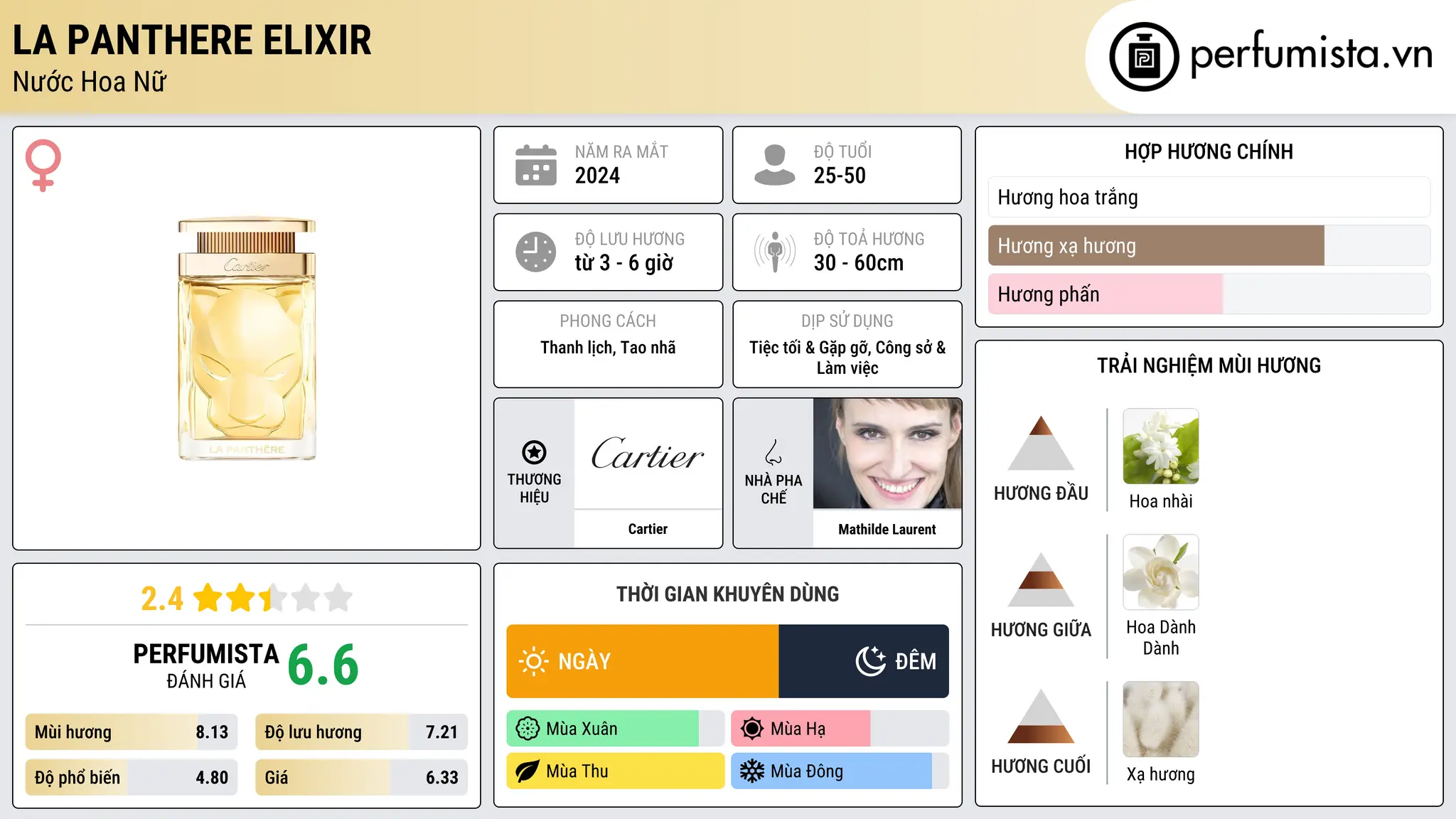Click the Giá 6.33 score bar
1456x819 pixels.
361,778
